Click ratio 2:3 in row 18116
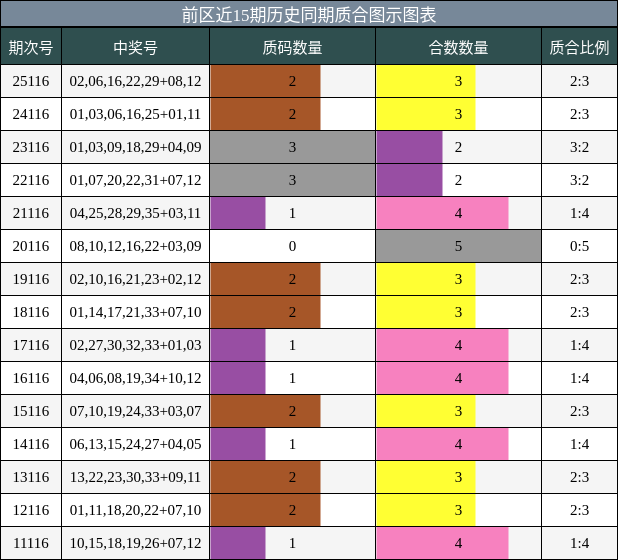This screenshot has height=560, width=618. [x=579, y=312]
